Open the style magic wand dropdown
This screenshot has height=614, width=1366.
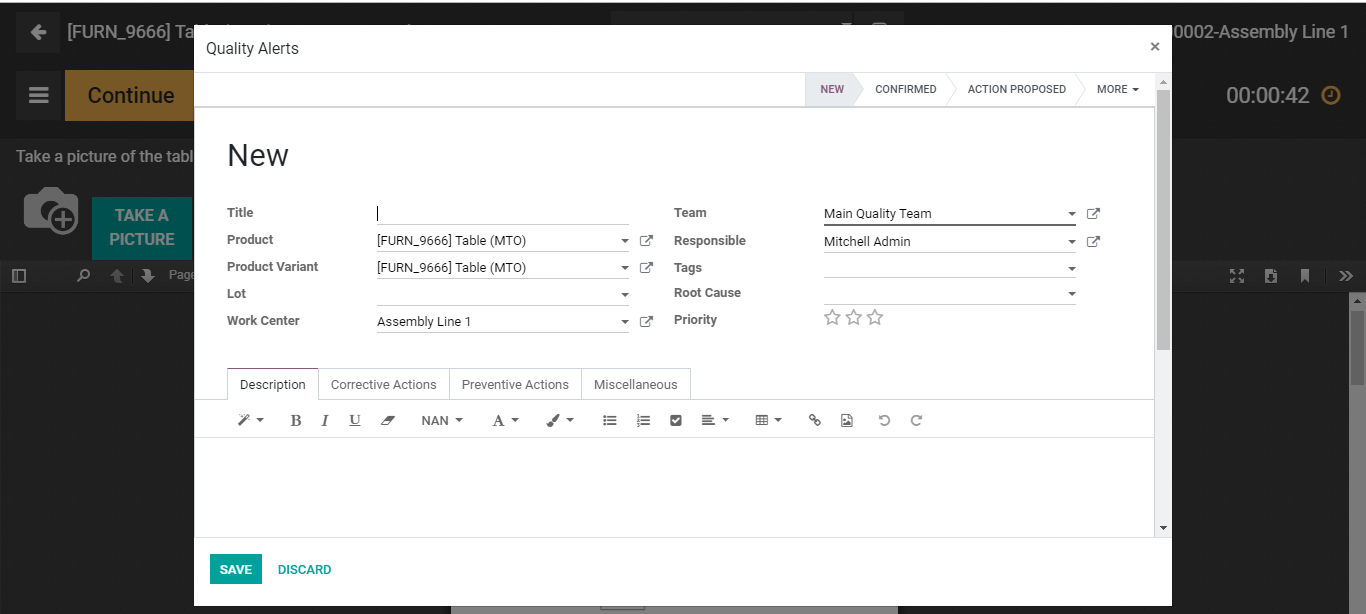[x=250, y=421]
